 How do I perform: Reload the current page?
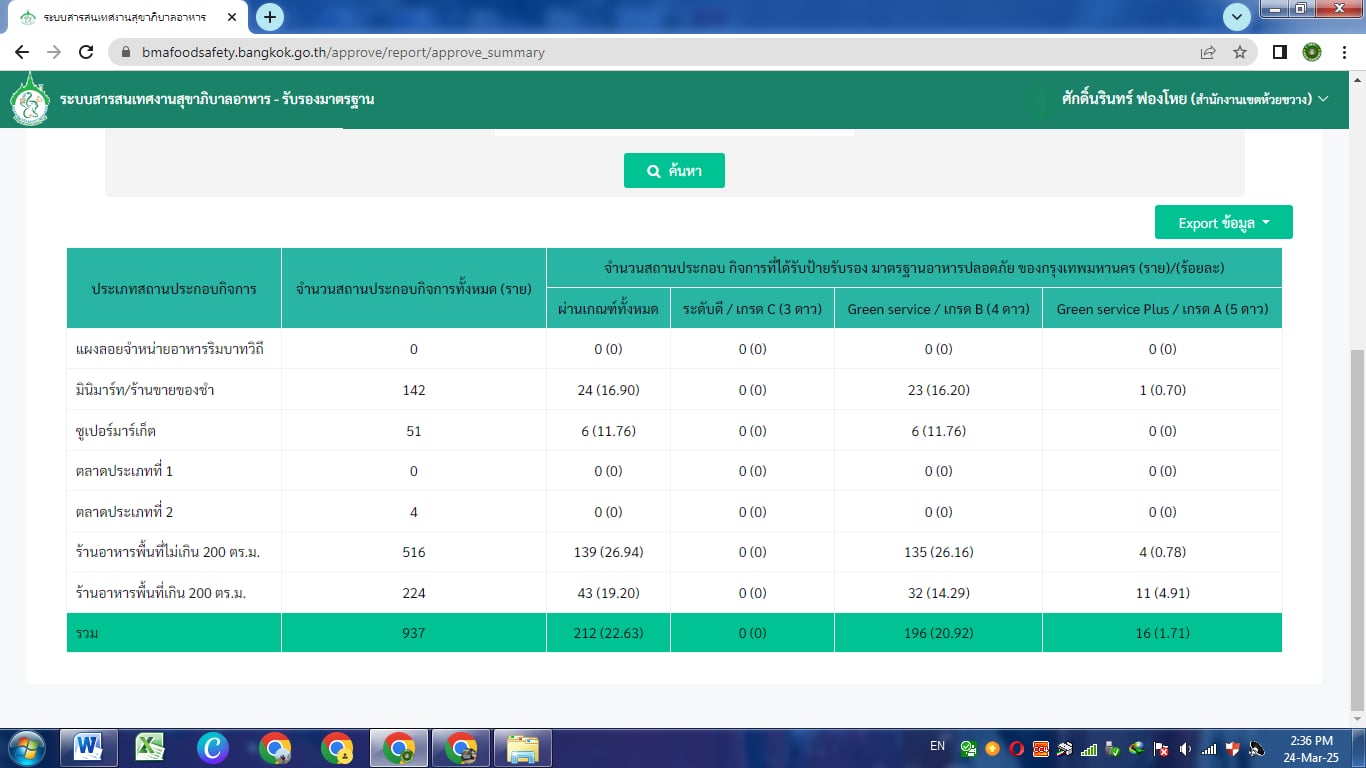point(86,52)
